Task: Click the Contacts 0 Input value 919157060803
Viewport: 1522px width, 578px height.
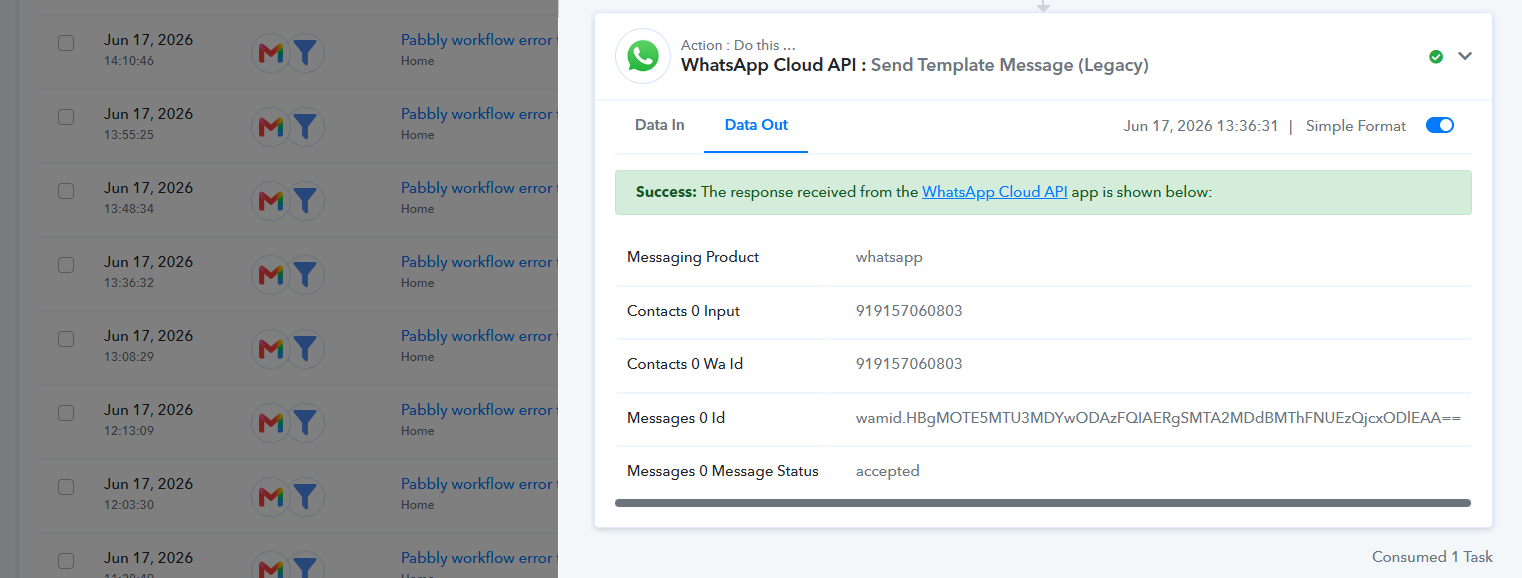Action: coord(909,311)
